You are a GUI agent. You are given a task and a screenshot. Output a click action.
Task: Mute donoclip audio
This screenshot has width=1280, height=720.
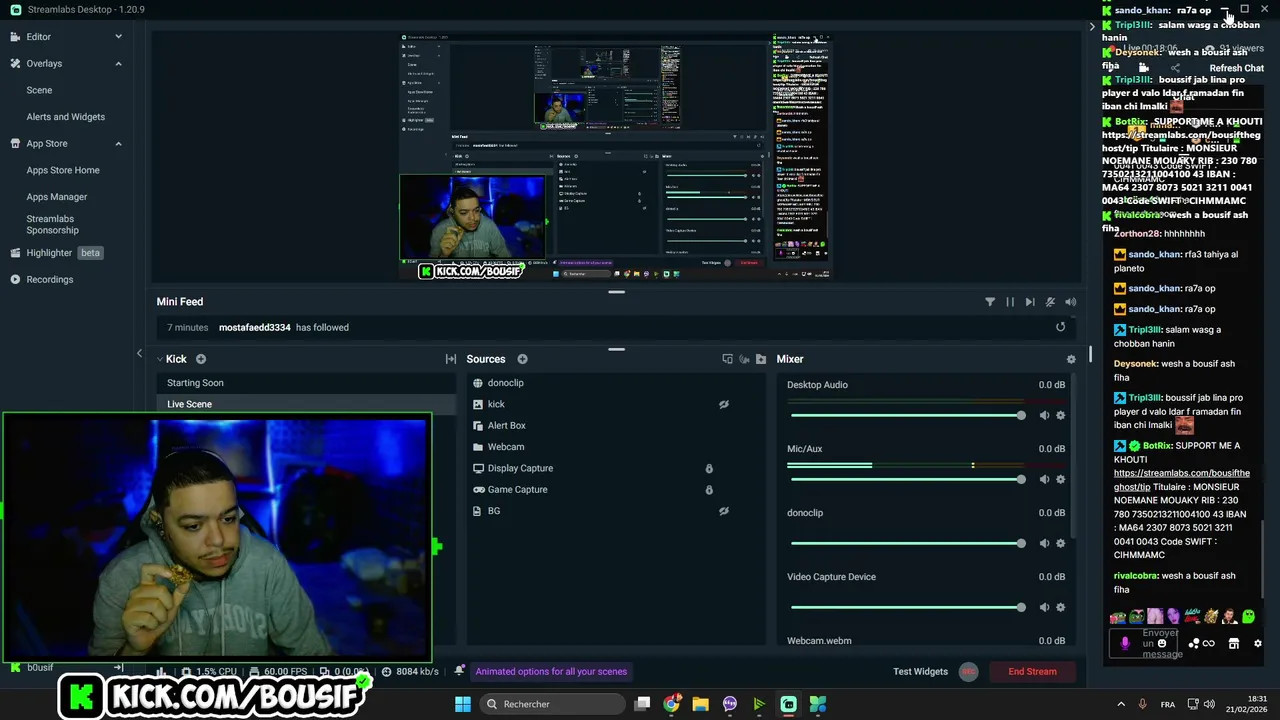(x=1044, y=543)
